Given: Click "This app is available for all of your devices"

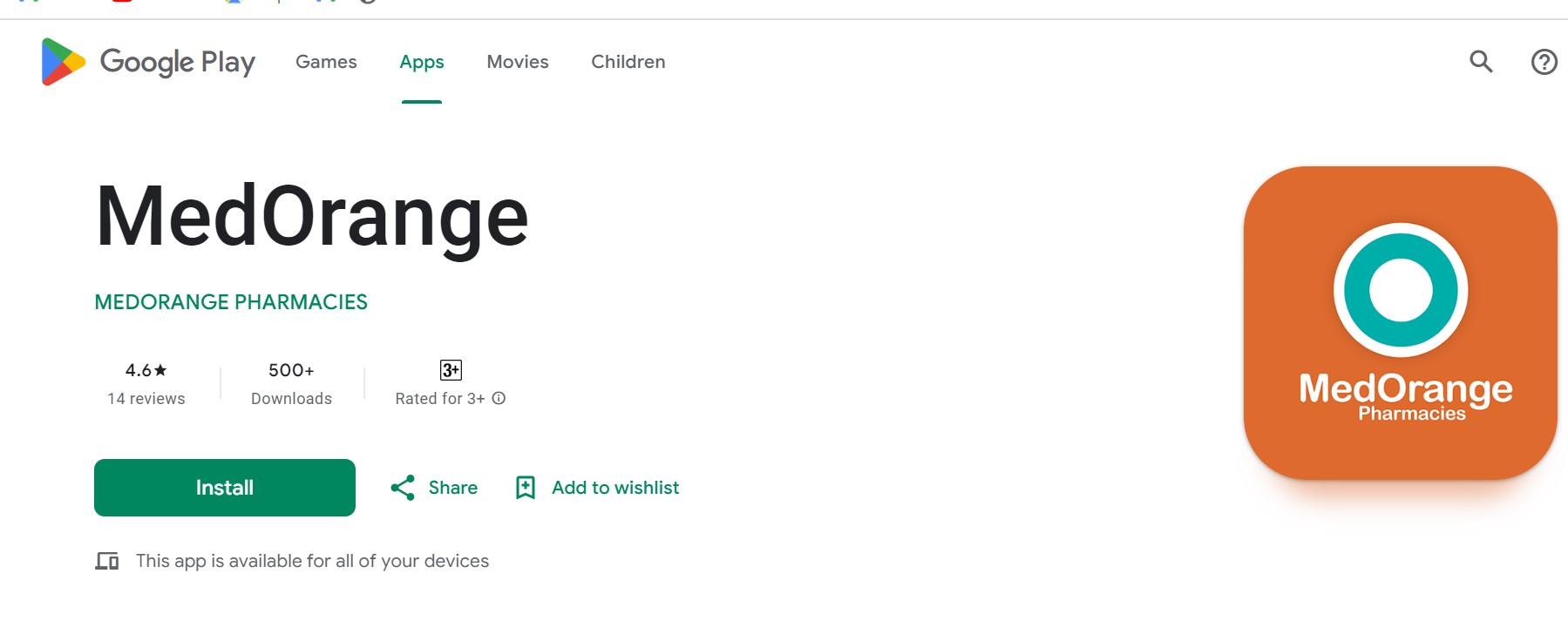Looking at the screenshot, I should coord(312,561).
